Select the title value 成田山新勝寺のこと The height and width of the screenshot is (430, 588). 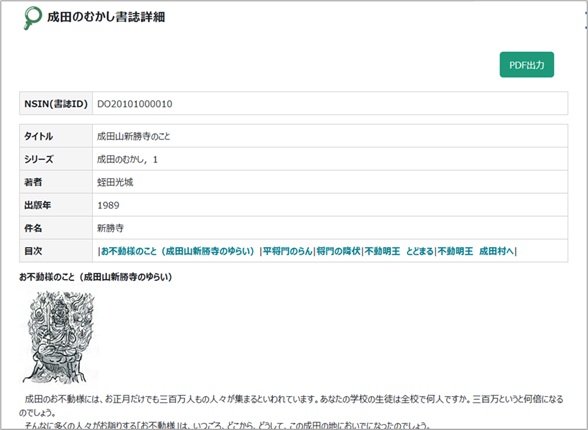[134, 136]
